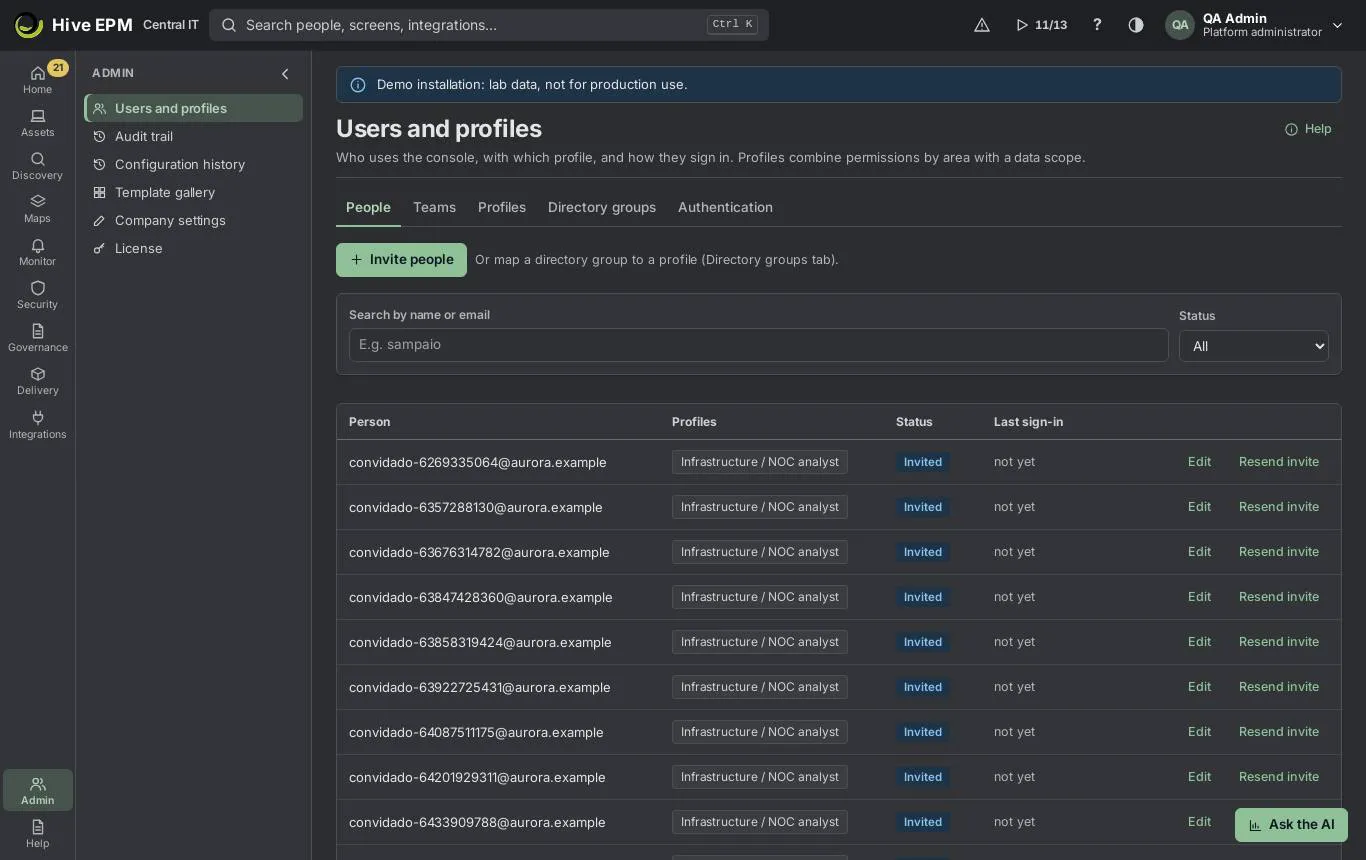Viewport: 1366px width, 860px height.
Task: Switch to the Authentication tab
Action: 725,207
